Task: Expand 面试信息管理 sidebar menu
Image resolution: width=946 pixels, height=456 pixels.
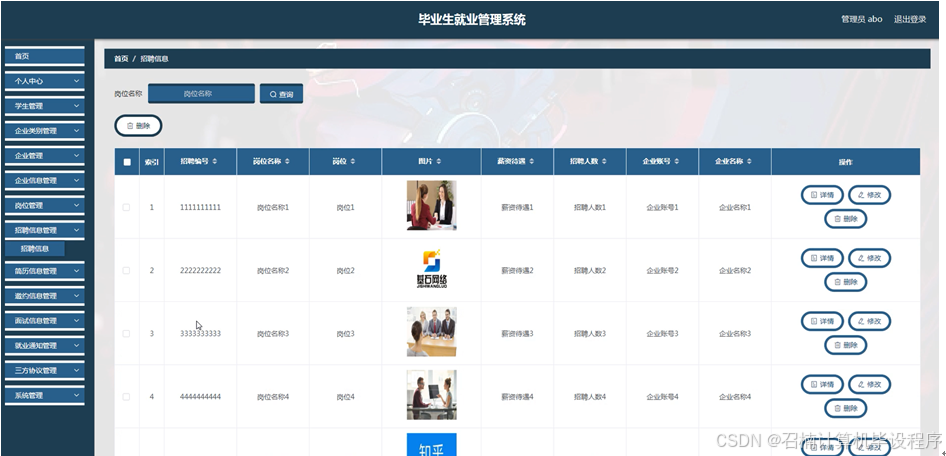Action: tap(45, 320)
